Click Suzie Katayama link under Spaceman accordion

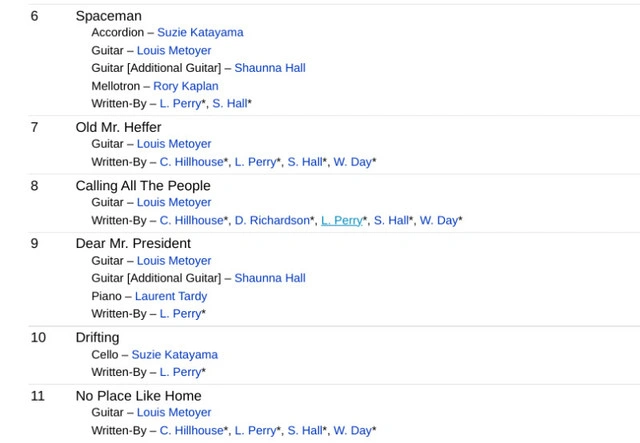[200, 32]
